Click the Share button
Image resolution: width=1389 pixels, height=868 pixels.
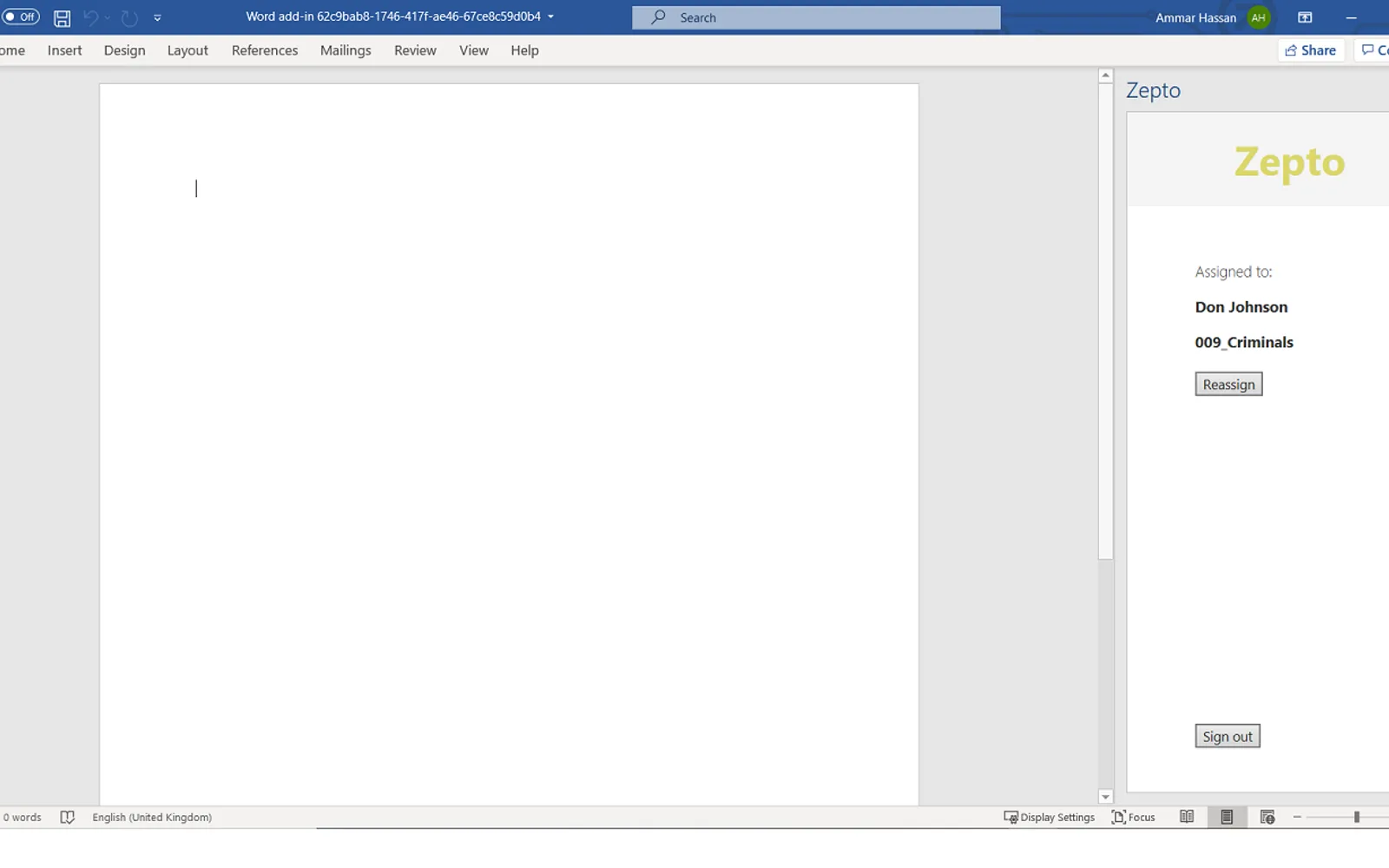click(1311, 50)
